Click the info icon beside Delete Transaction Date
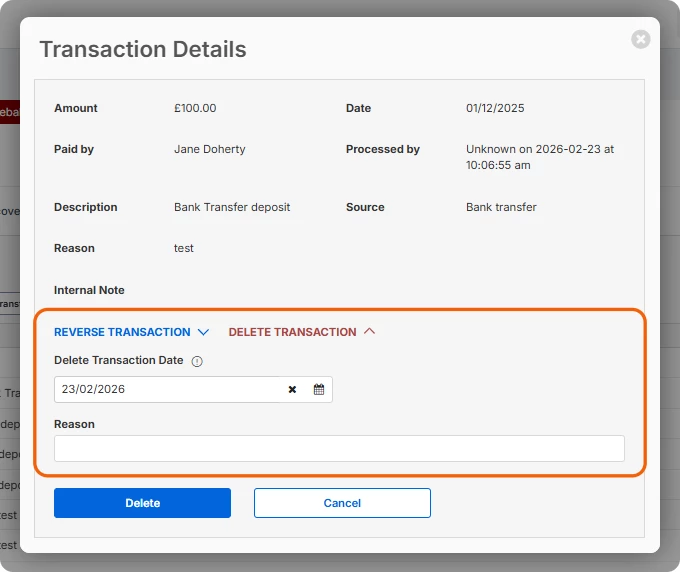Screen dimensions: 680x572 coord(197,361)
